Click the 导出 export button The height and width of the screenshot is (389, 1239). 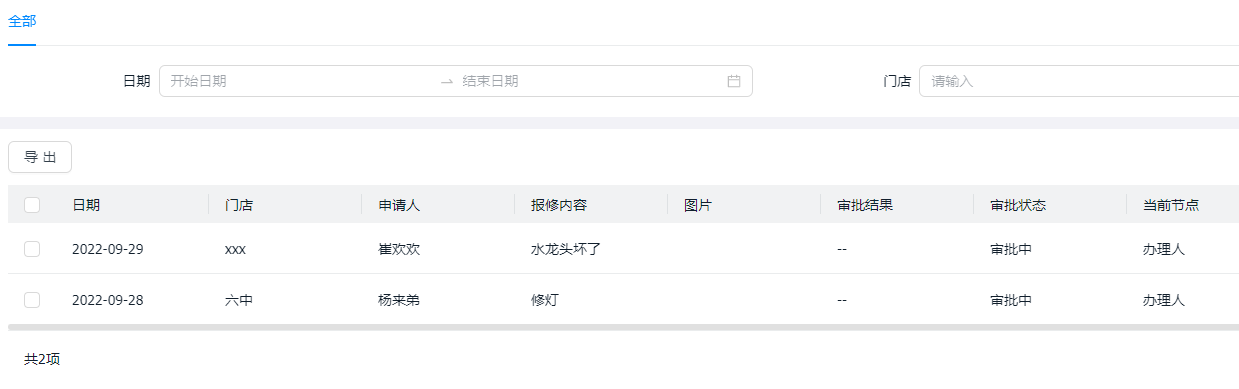click(40, 157)
